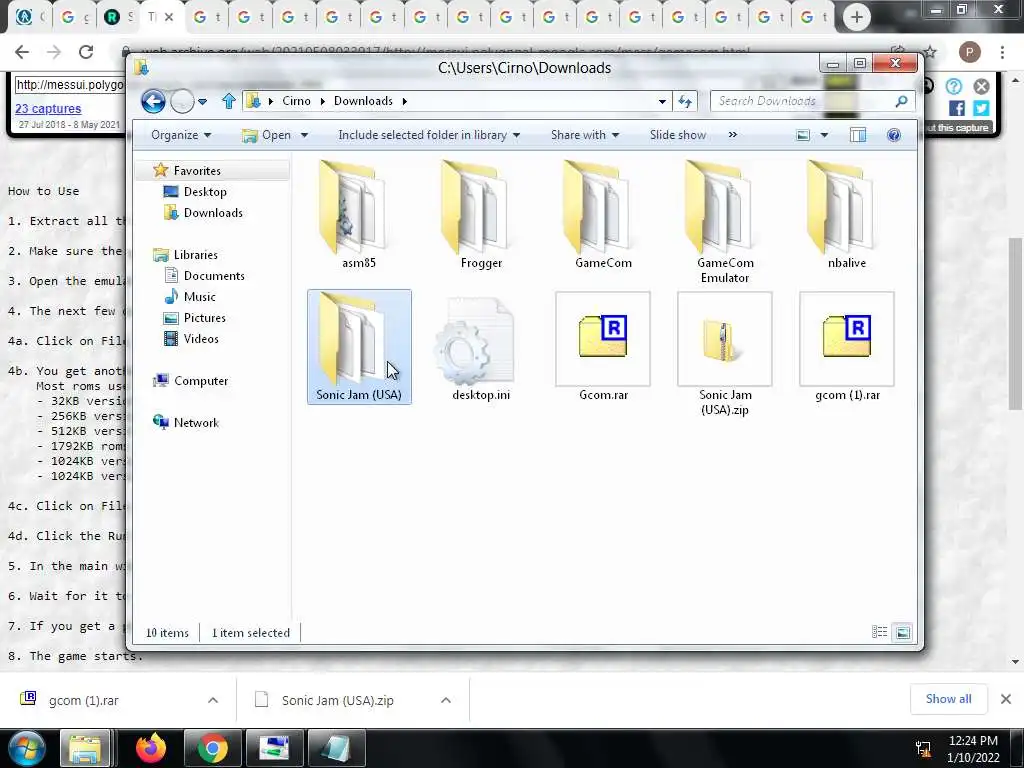
Task: Expand the Open button dropdown arrow
Action: click(304, 135)
